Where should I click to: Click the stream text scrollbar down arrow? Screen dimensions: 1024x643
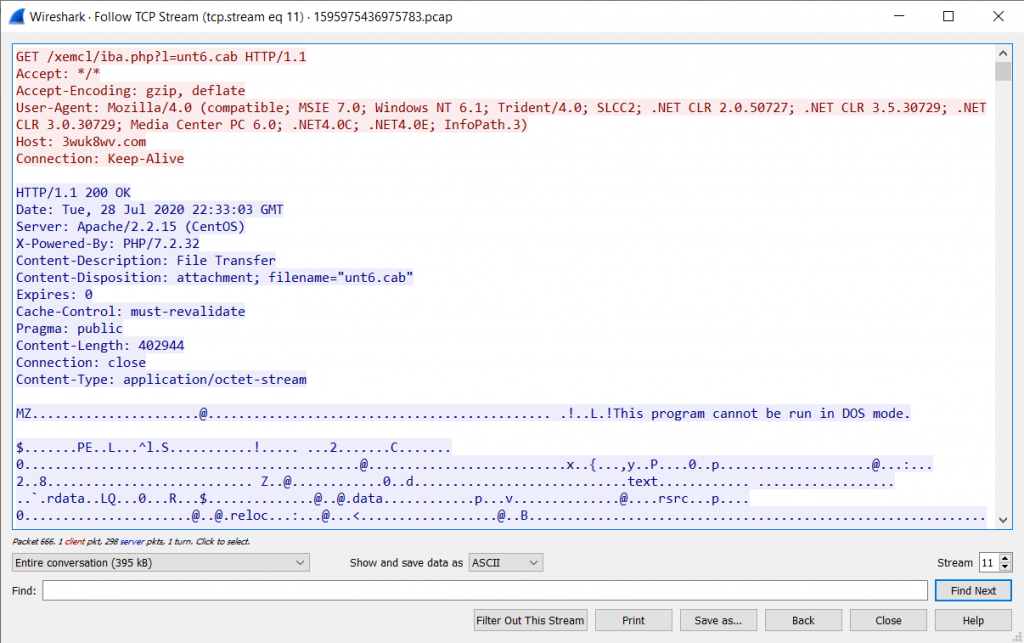(1003, 518)
